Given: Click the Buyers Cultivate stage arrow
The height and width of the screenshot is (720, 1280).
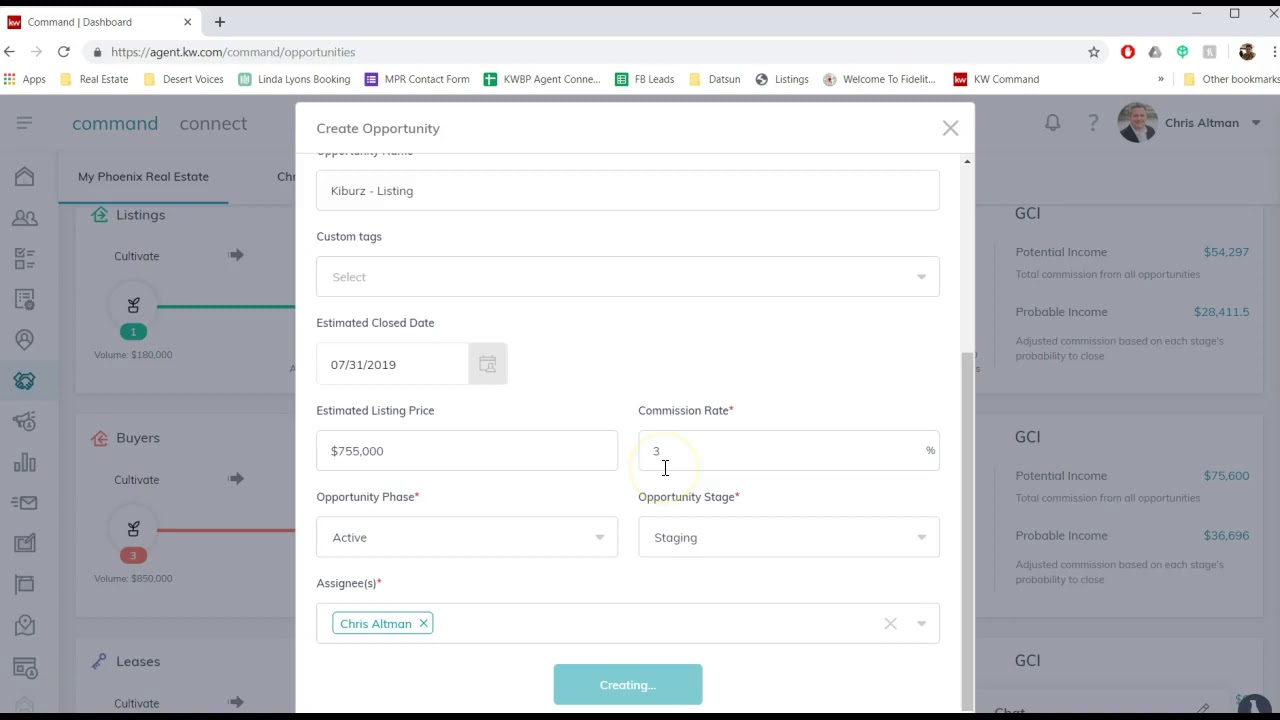Looking at the screenshot, I should point(236,479).
